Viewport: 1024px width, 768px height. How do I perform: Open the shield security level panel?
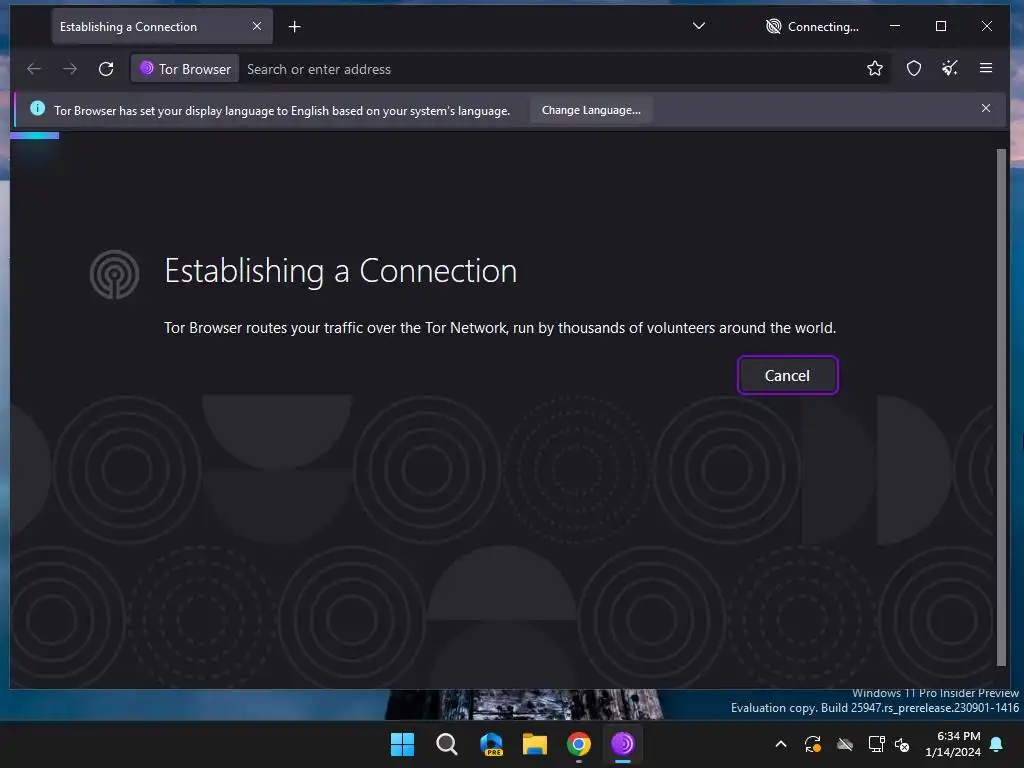point(914,68)
